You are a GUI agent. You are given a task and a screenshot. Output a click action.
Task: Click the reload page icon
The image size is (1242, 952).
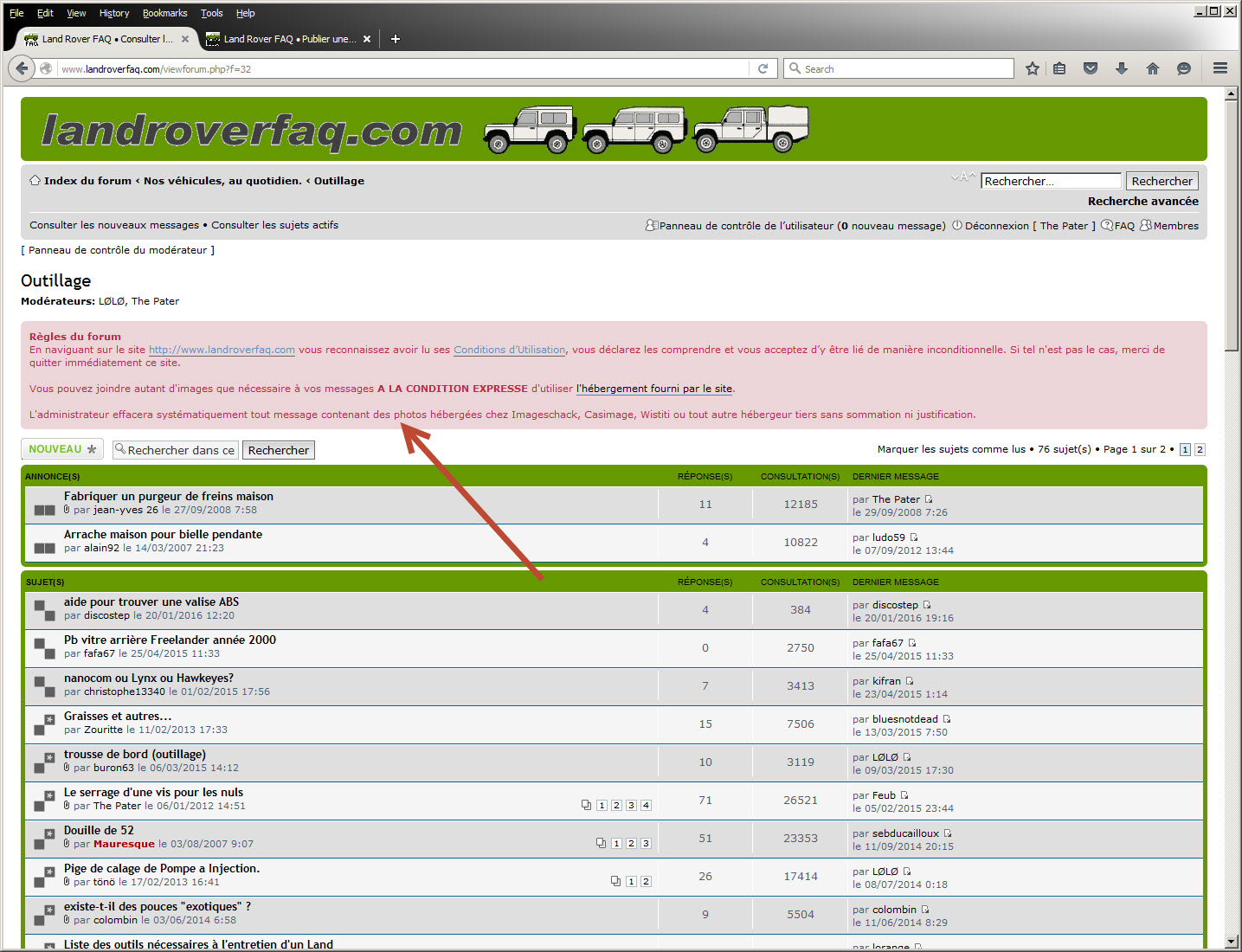(763, 68)
